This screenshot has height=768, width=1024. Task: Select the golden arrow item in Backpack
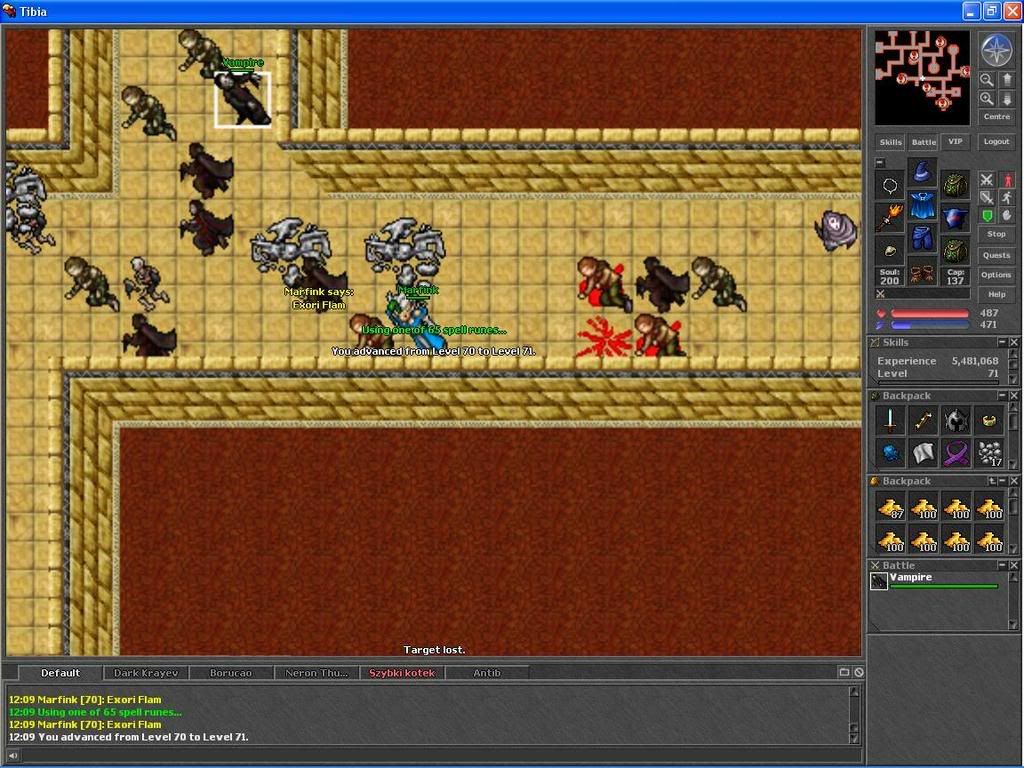point(923,421)
